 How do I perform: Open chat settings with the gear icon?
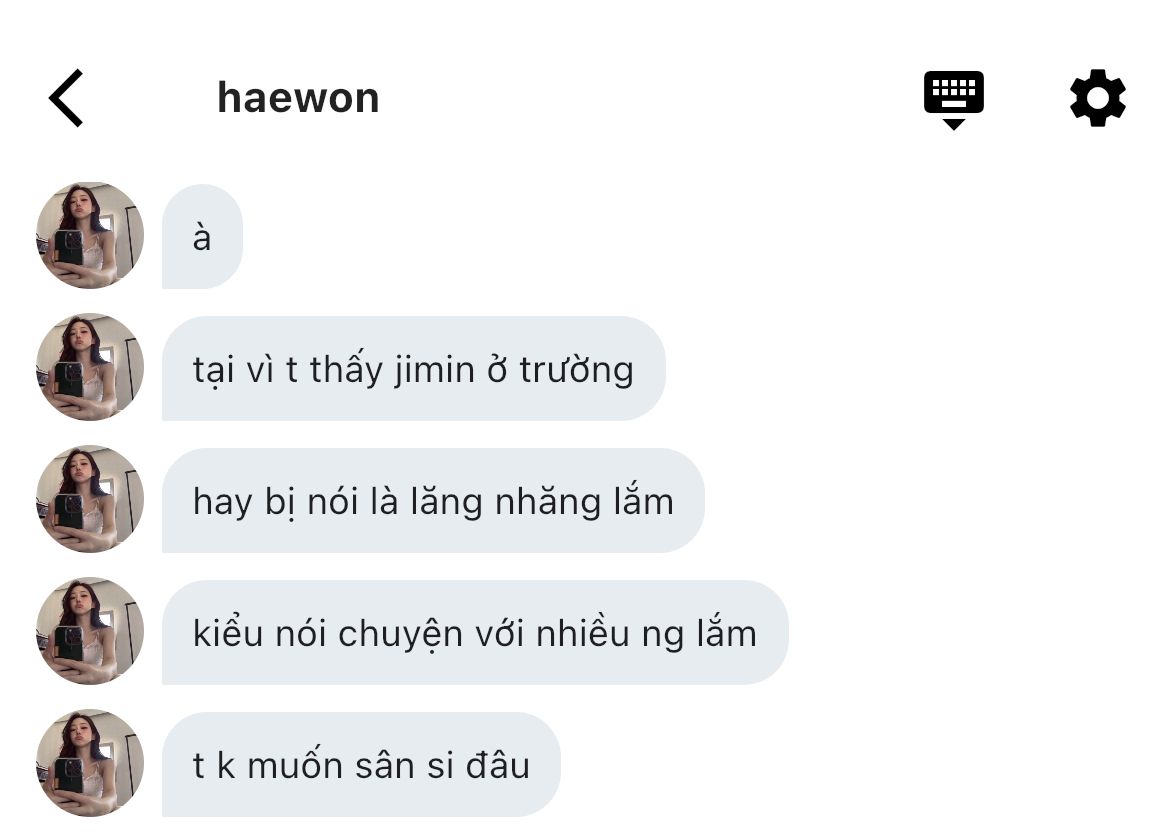(x=1097, y=98)
